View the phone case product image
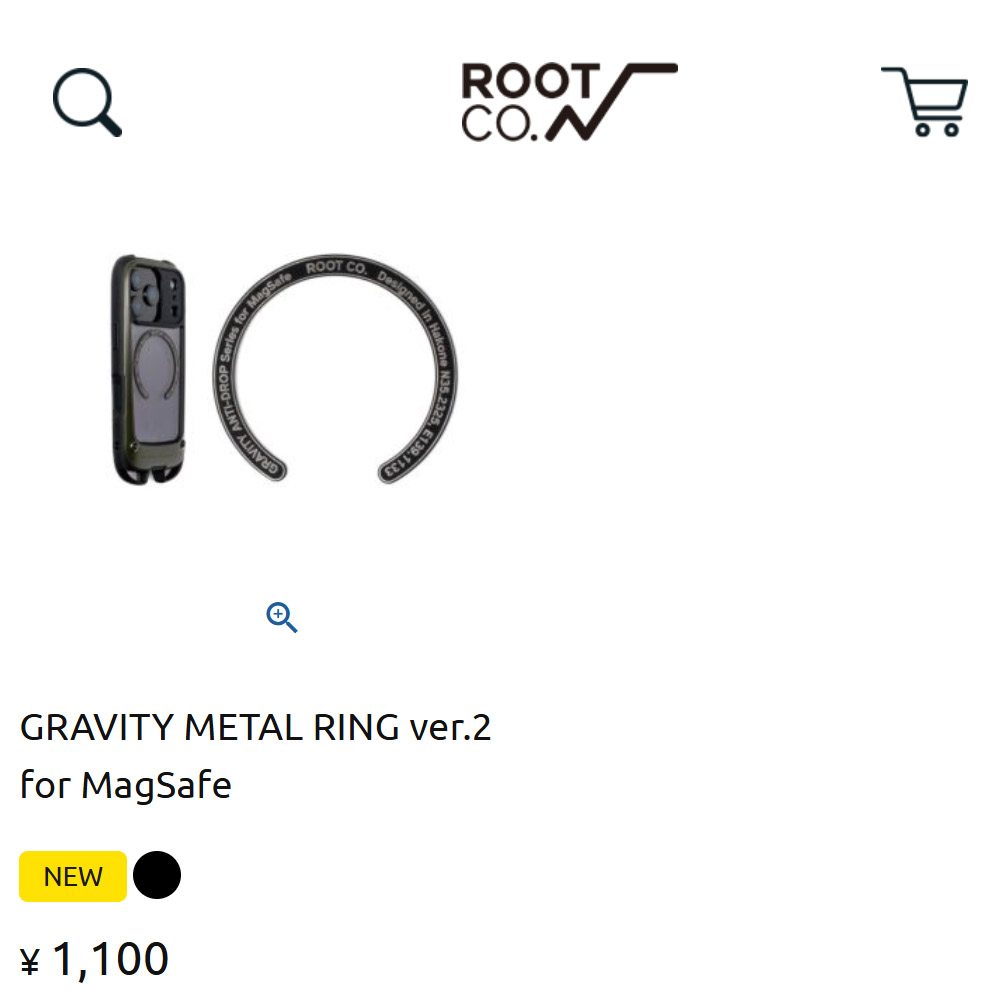 point(149,370)
